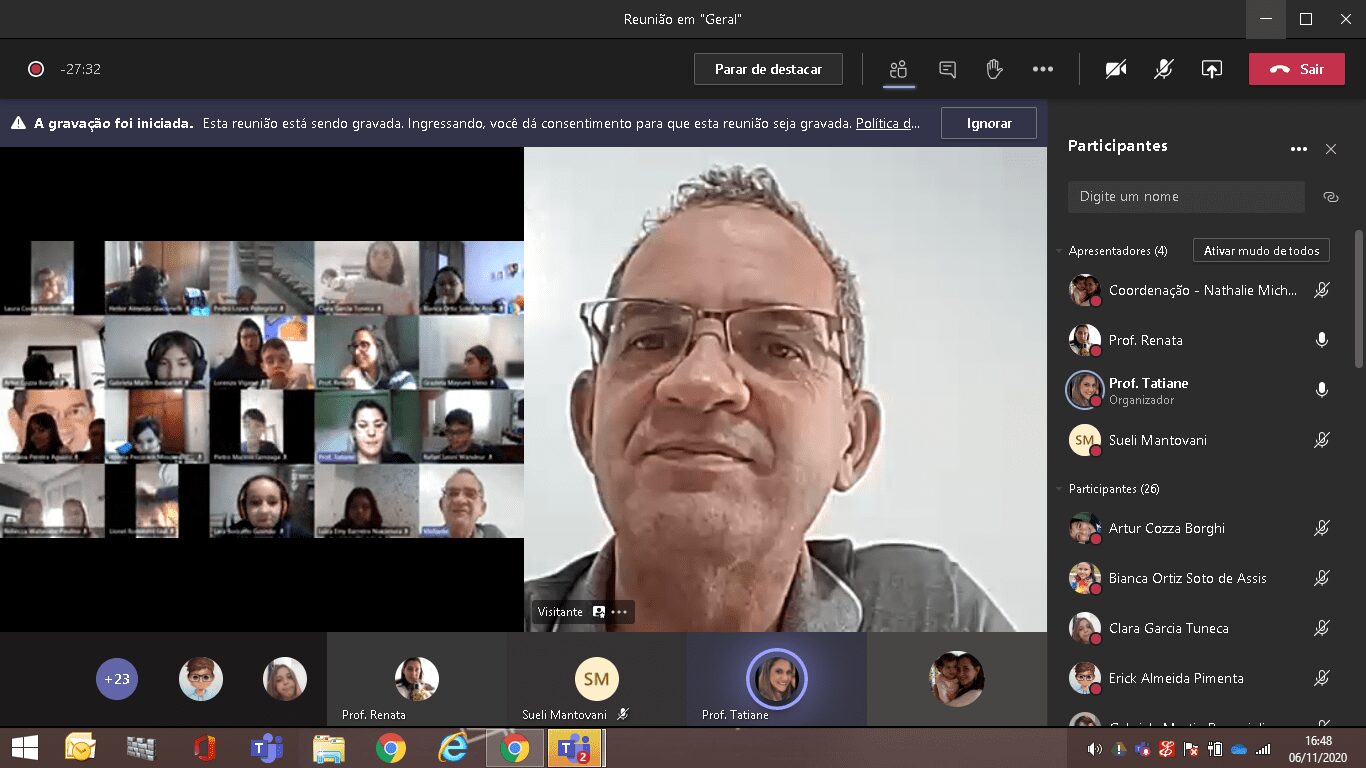
Task: Copy meeting link icon beside search
Action: tap(1330, 197)
